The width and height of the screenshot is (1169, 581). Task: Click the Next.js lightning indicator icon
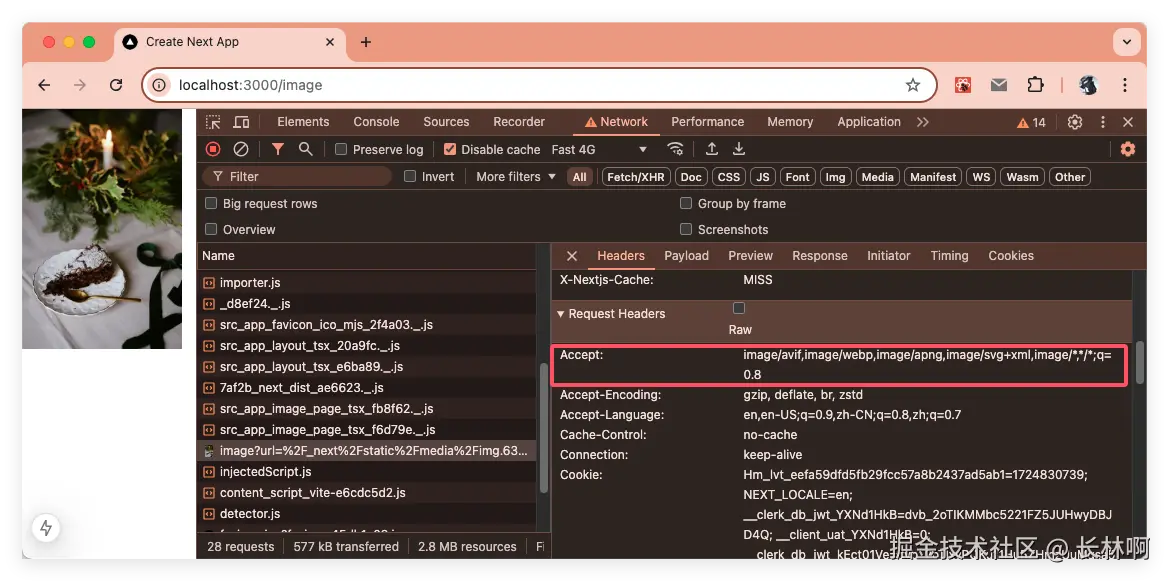point(46,528)
